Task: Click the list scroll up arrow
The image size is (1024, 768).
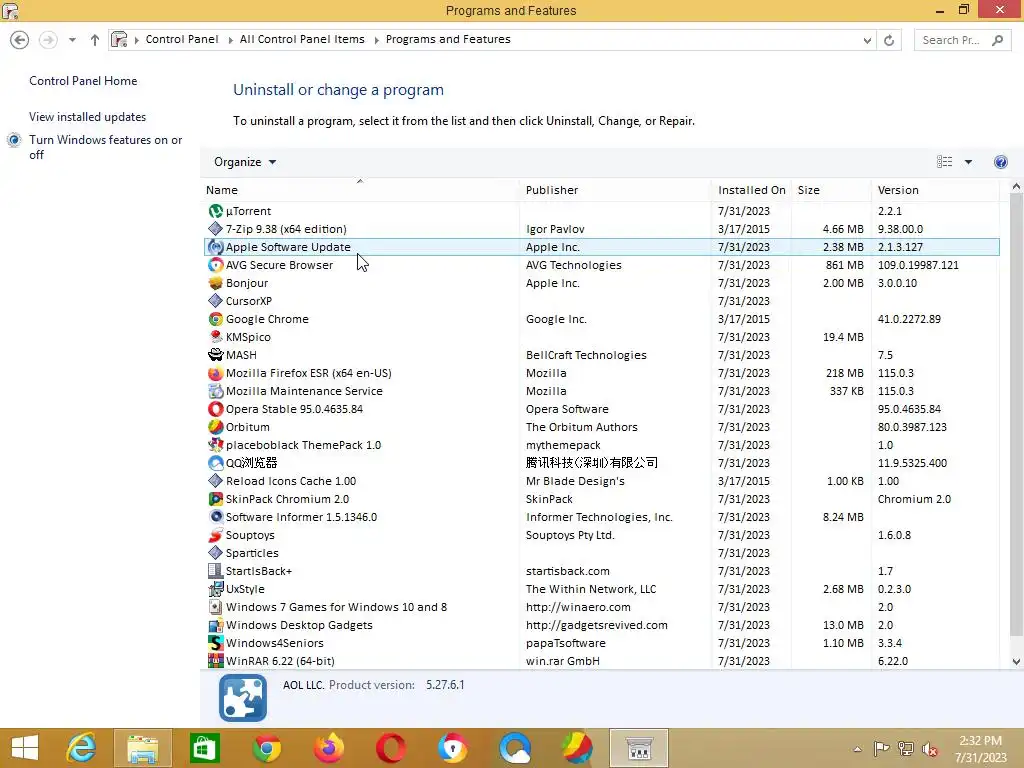Action: coord(1016,187)
